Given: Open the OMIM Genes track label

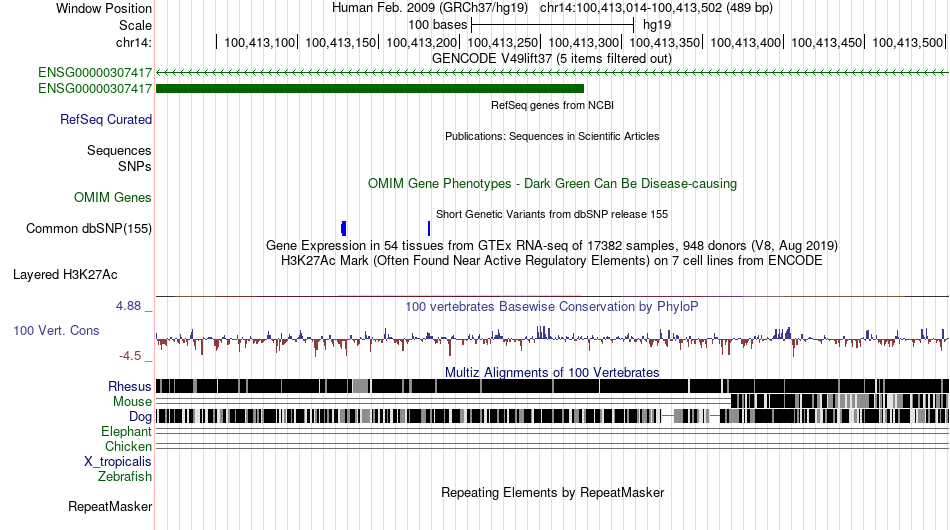Looking at the screenshot, I should point(113,197).
